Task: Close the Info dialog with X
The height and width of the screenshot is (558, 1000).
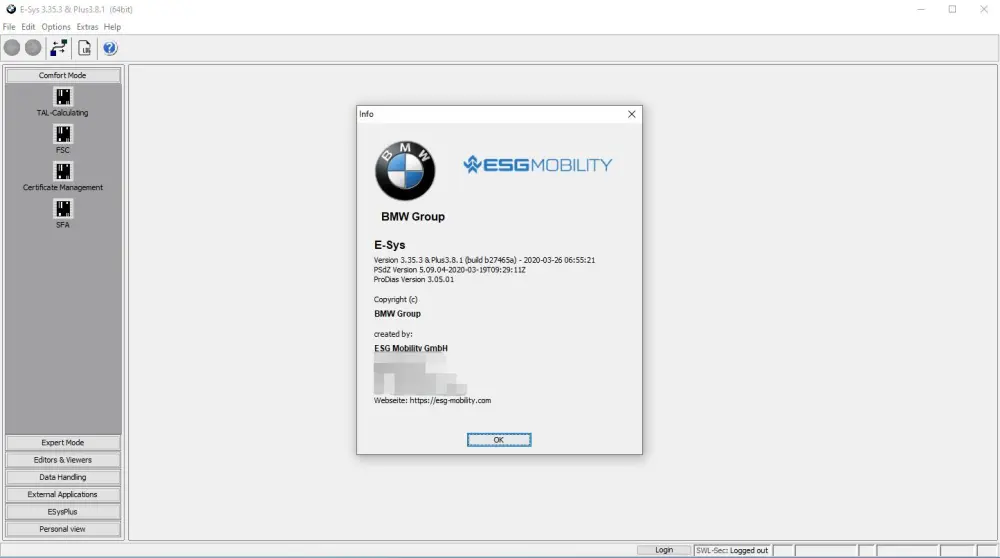Action: (631, 114)
